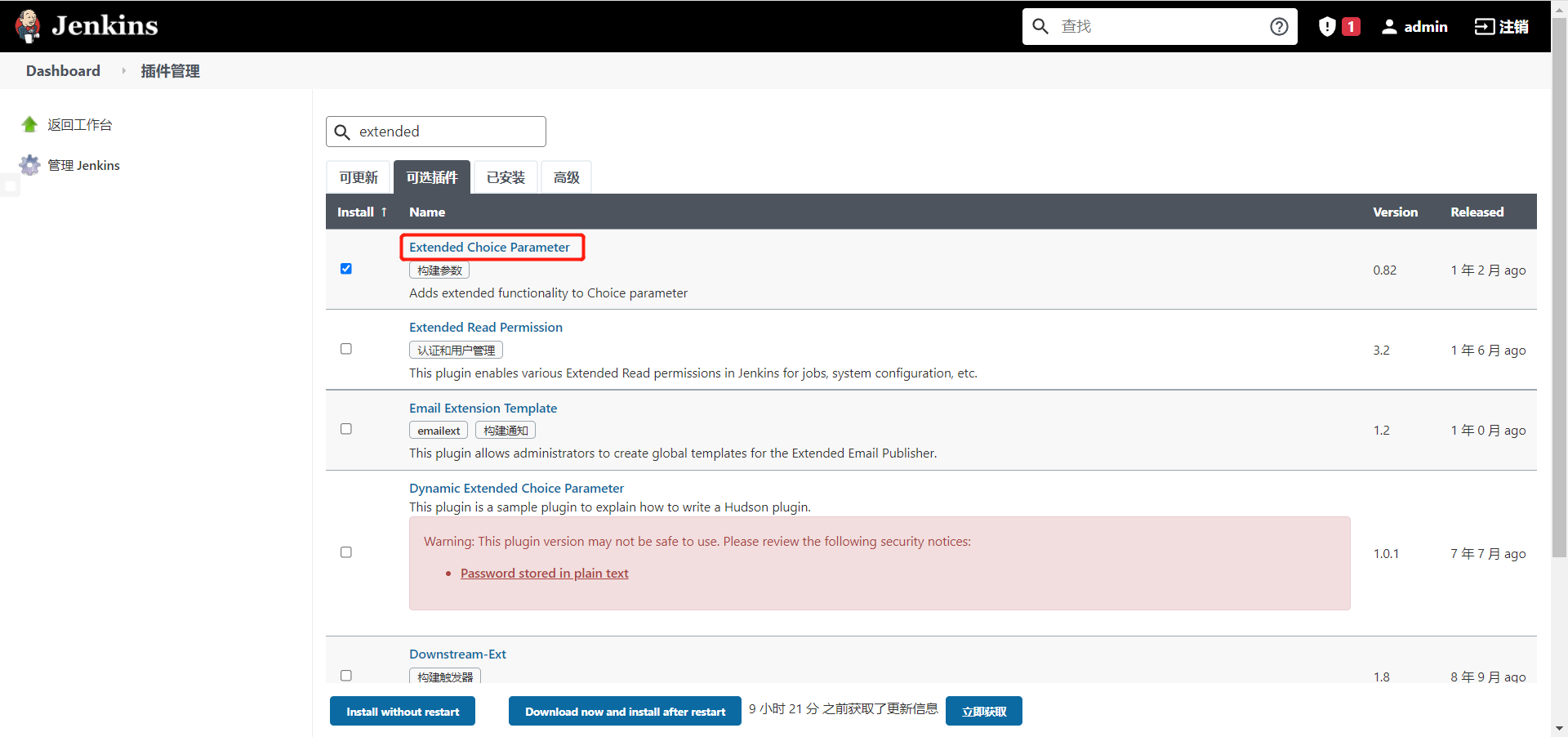Image resolution: width=1568 pixels, height=737 pixels.
Task: Open the 插件管理 breadcrumb
Action: [170, 71]
